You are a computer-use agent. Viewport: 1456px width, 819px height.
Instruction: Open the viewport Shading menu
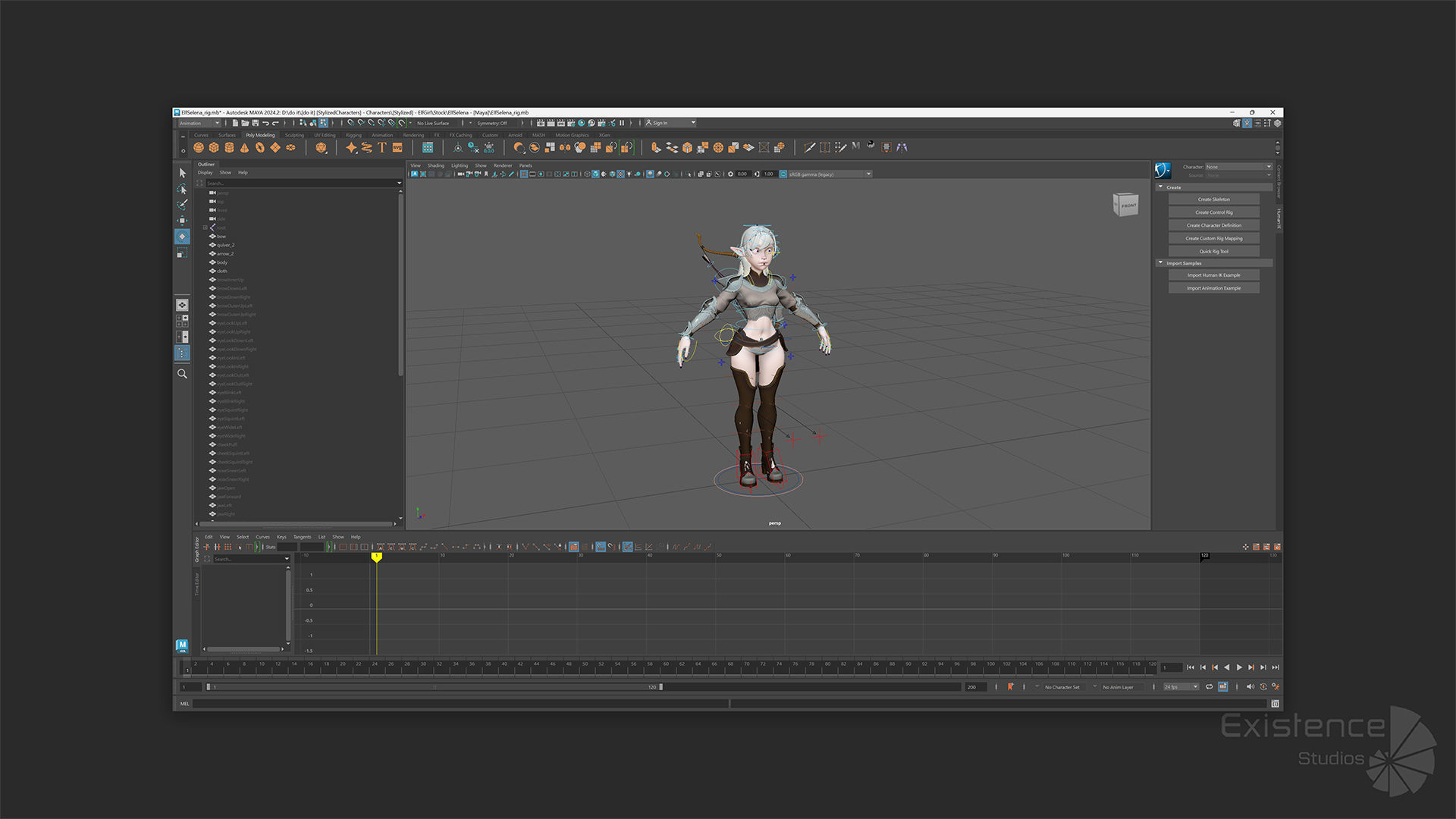pos(435,165)
